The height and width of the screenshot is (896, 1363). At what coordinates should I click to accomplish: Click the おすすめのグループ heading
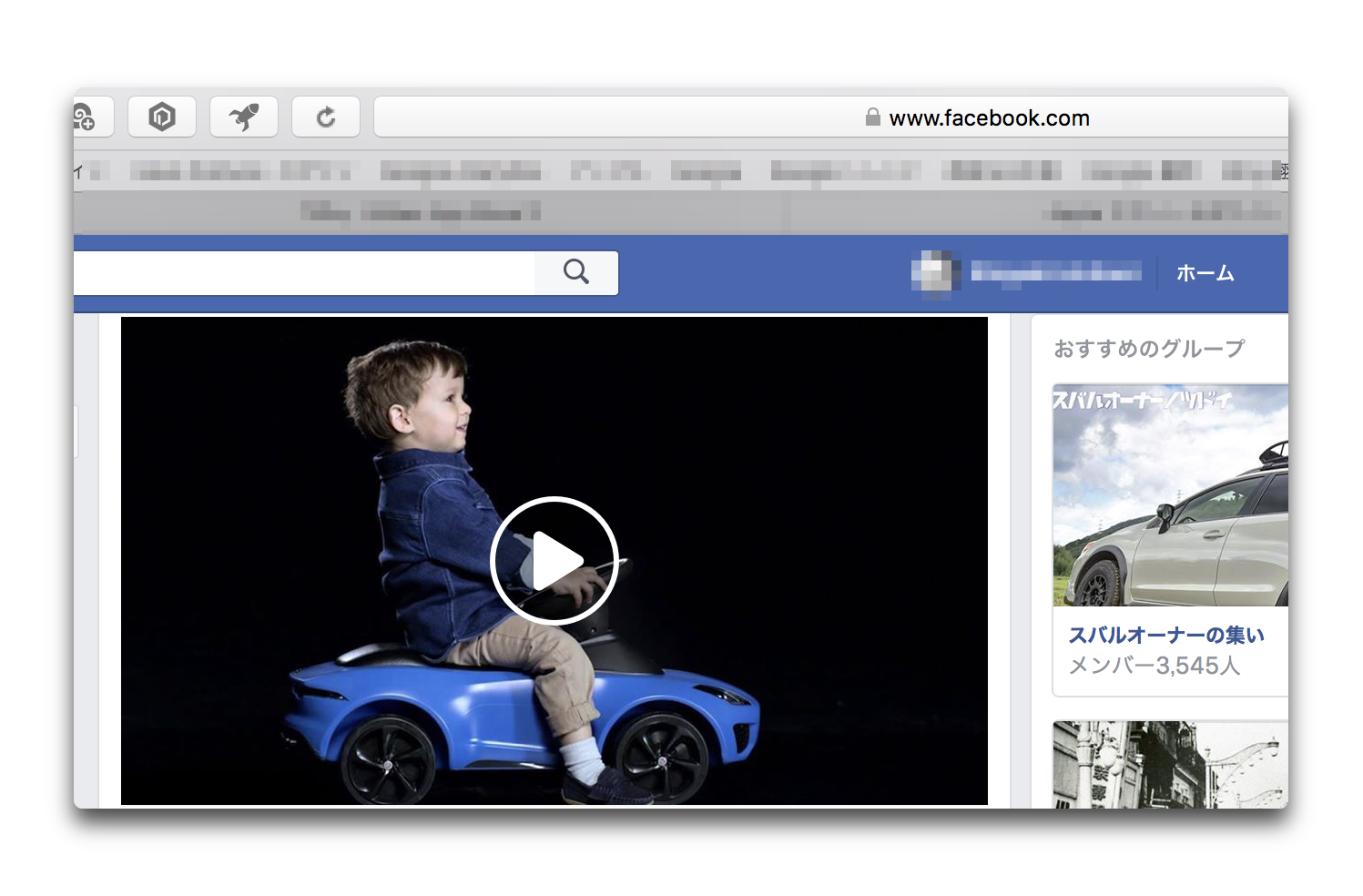[1149, 349]
